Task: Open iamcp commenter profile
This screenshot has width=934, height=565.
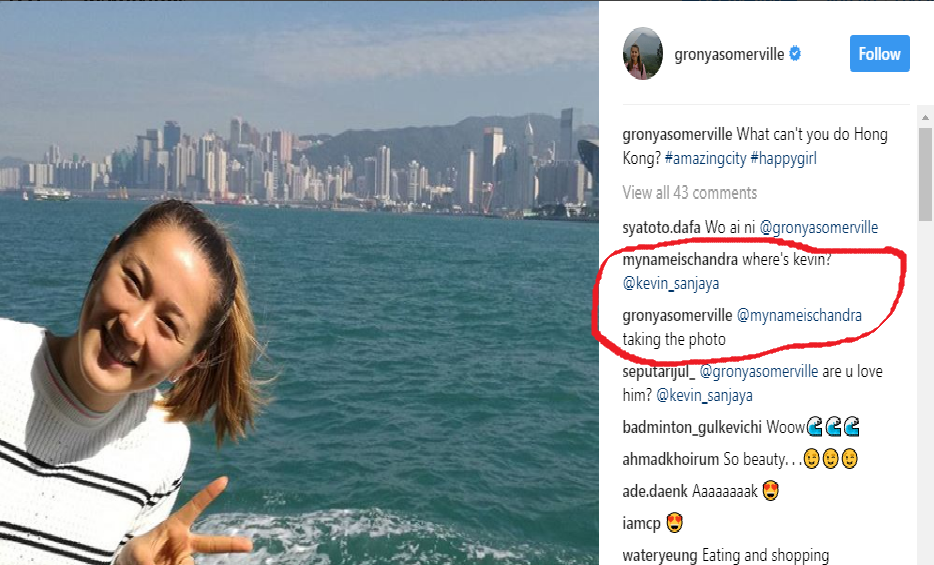Action: pos(642,523)
